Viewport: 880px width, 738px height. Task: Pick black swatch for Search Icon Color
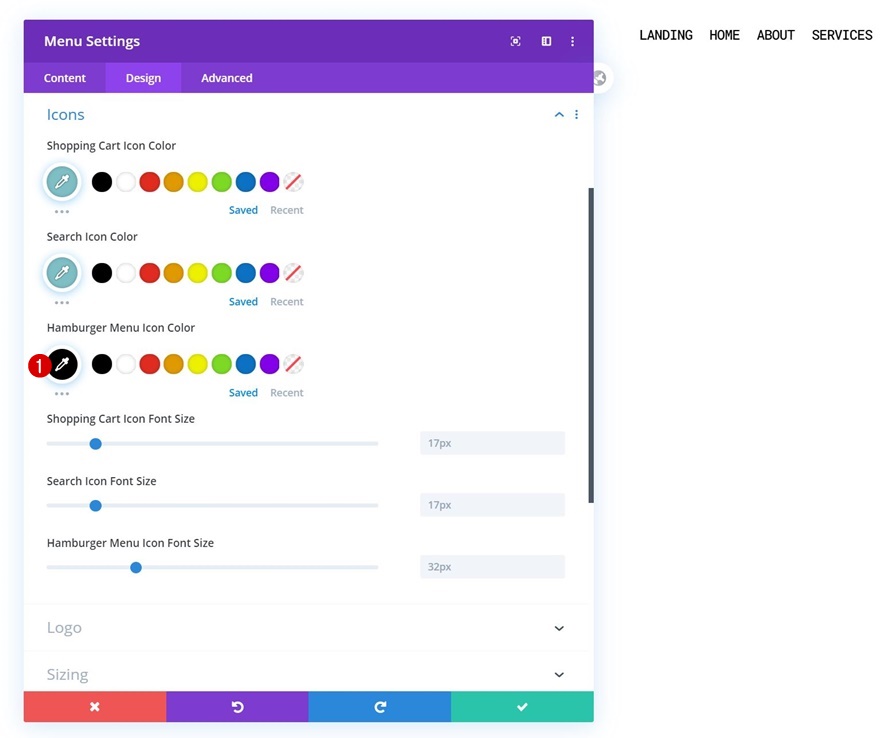pos(102,273)
